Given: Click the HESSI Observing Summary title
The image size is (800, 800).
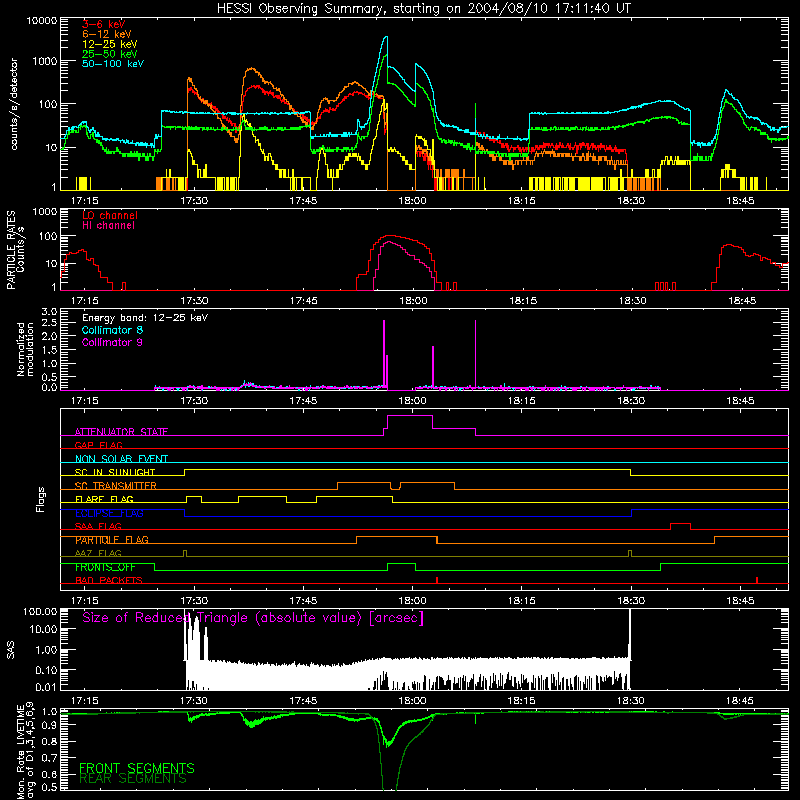Looking at the screenshot, I should click(423, 9).
